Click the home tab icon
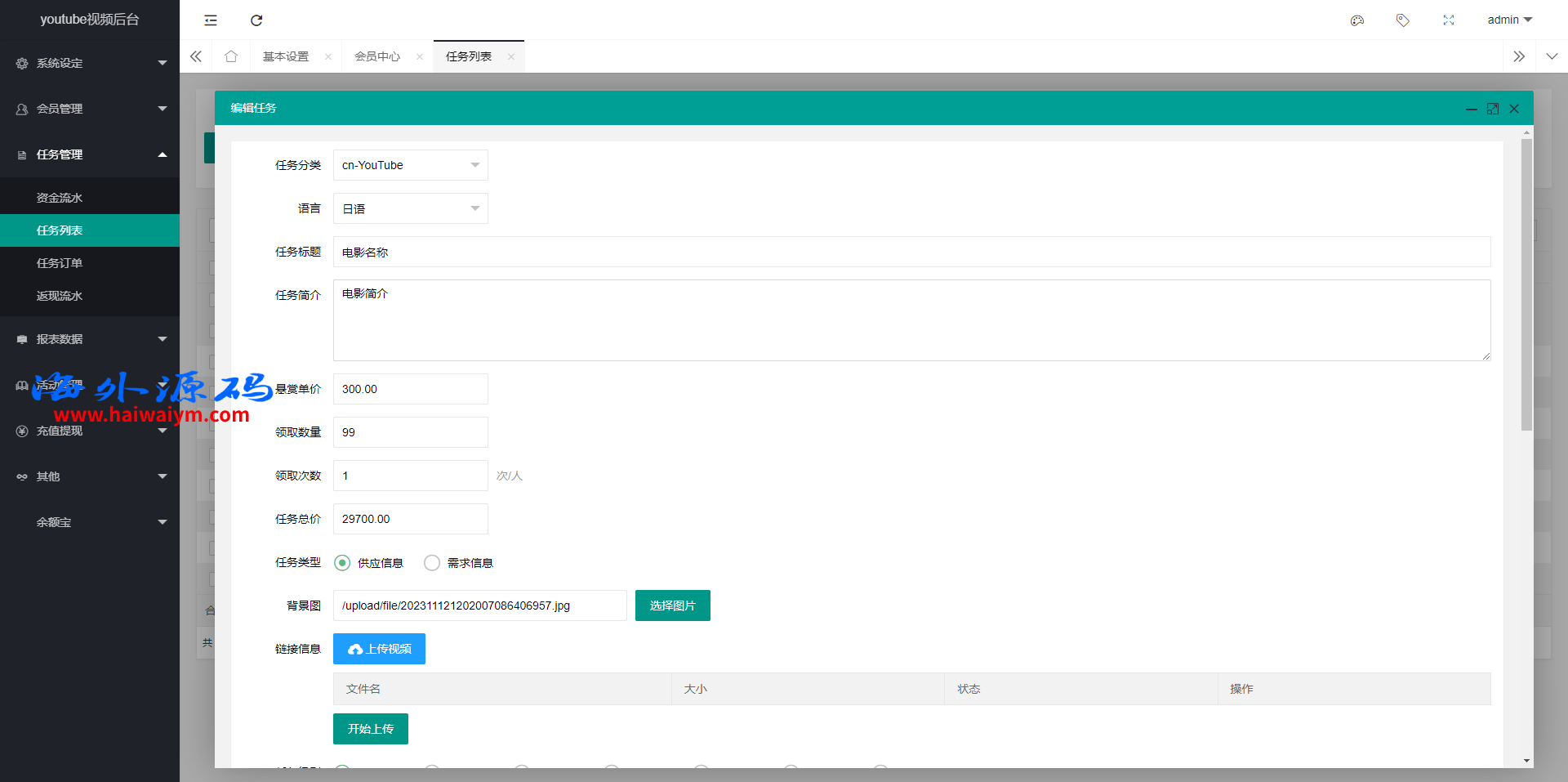The width and height of the screenshot is (1568, 782). coord(231,56)
